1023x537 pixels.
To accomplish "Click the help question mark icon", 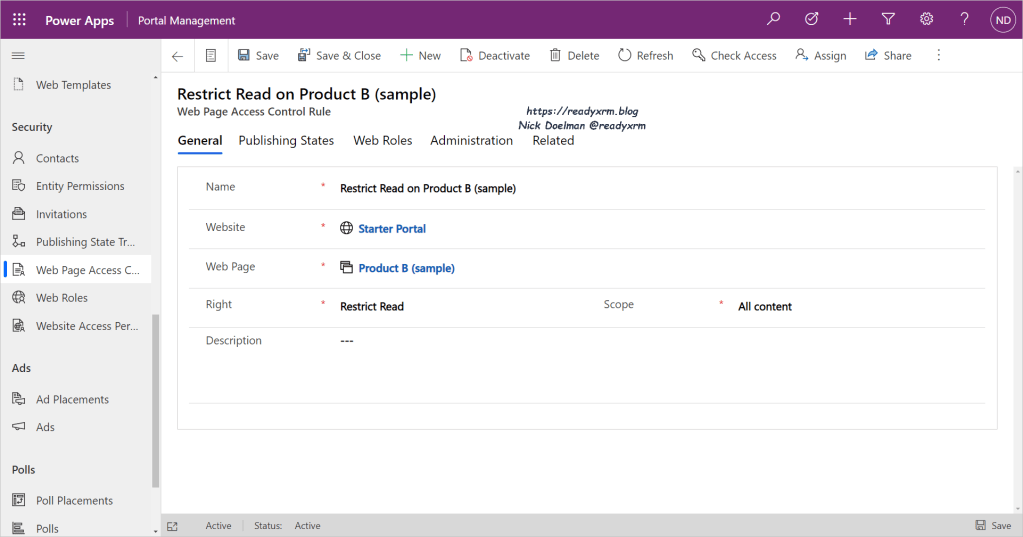I will coord(964,19).
